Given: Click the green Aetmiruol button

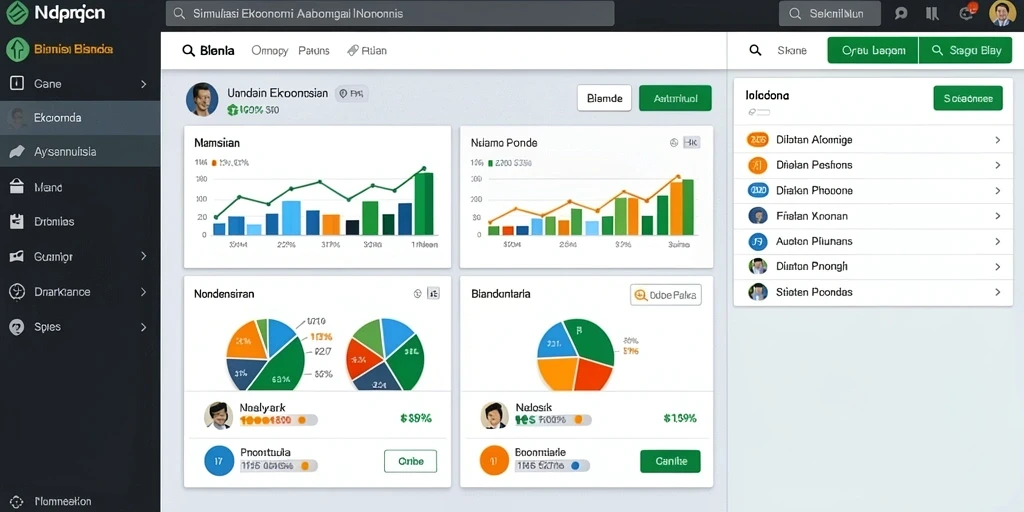Looking at the screenshot, I should pyautogui.click(x=675, y=99).
